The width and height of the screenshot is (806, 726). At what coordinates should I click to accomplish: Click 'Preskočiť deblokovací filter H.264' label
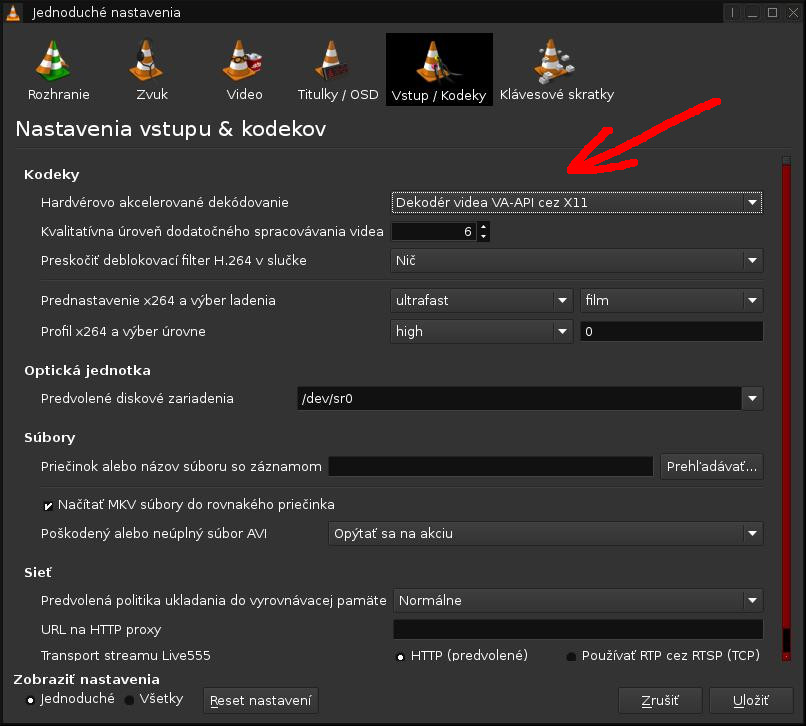(x=173, y=261)
